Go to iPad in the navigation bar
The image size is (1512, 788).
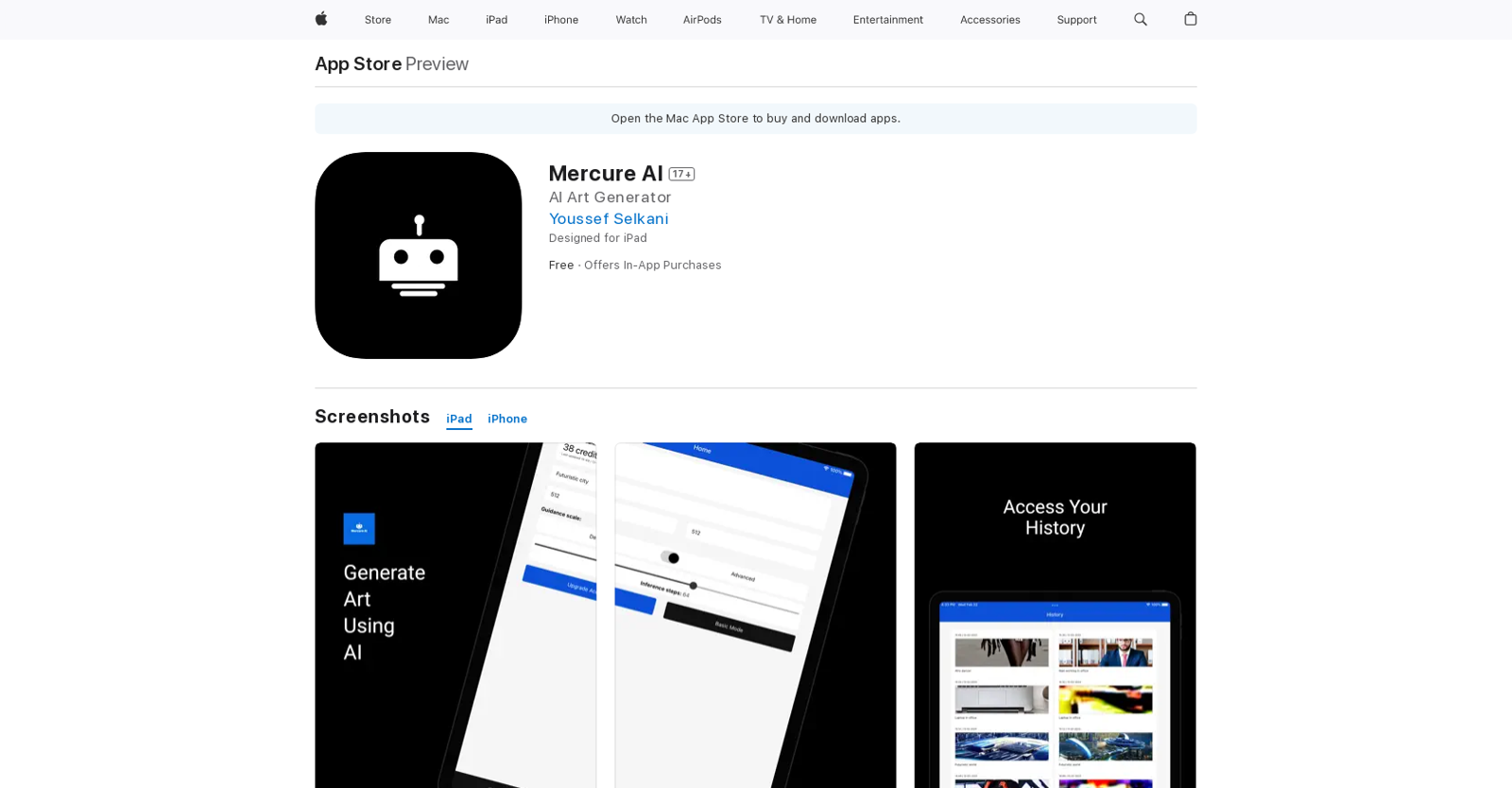click(x=497, y=20)
